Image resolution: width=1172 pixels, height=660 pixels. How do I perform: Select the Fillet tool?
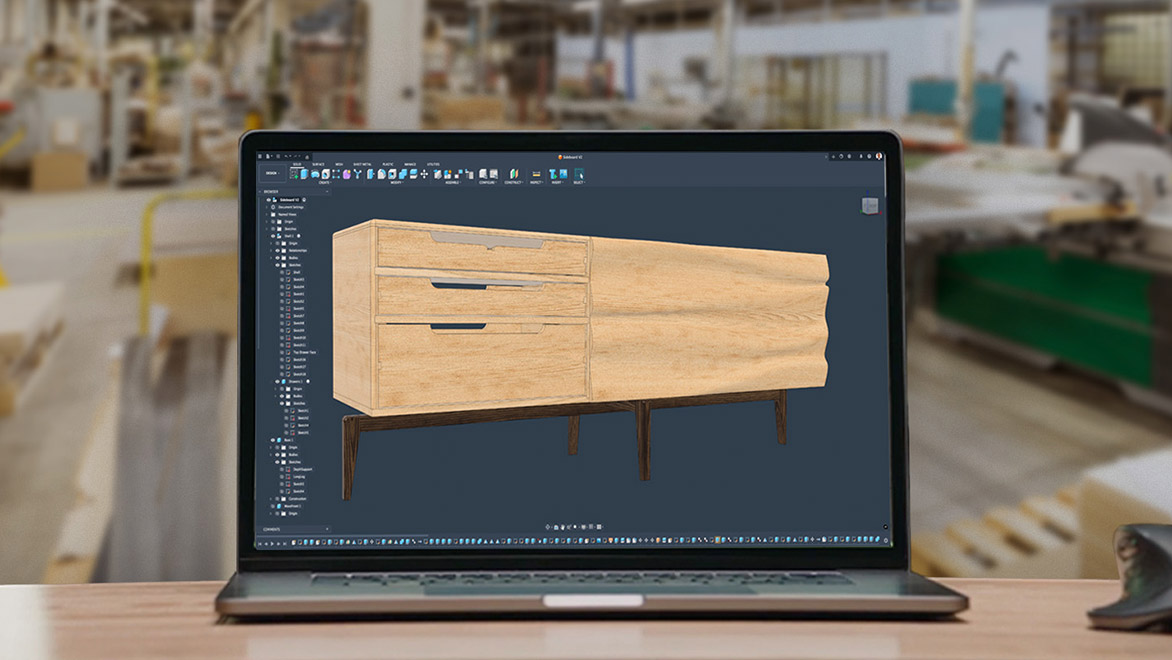[381, 174]
